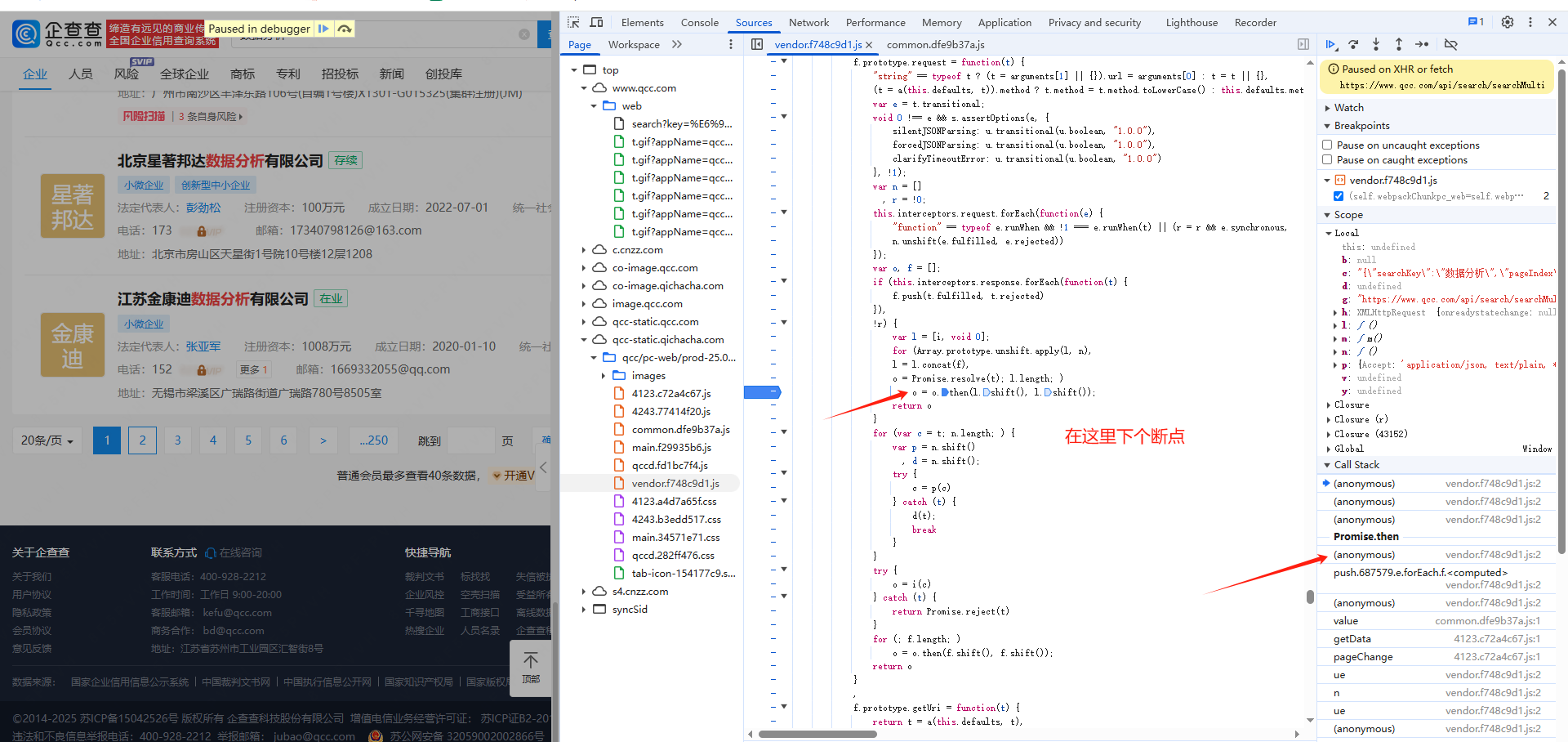
Task: Open the Workspace navigator tab
Action: [x=634, y=44]
